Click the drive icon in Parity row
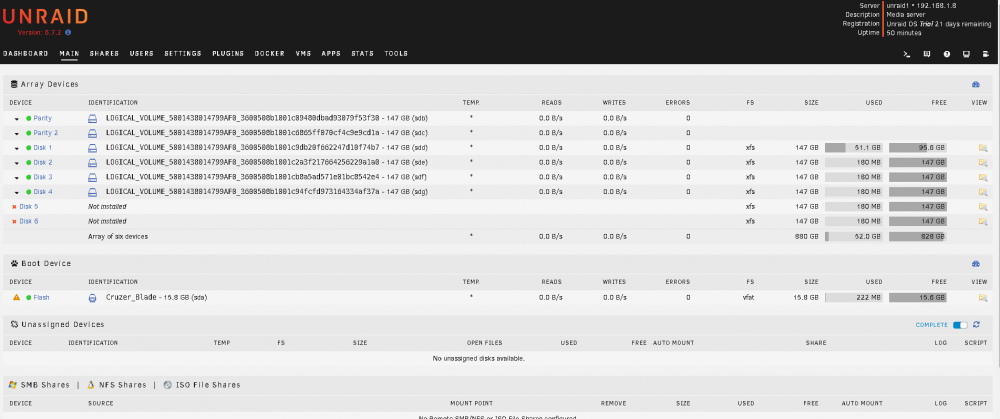This screenshot has width=1000, height=419. click(x=92, y=119)
